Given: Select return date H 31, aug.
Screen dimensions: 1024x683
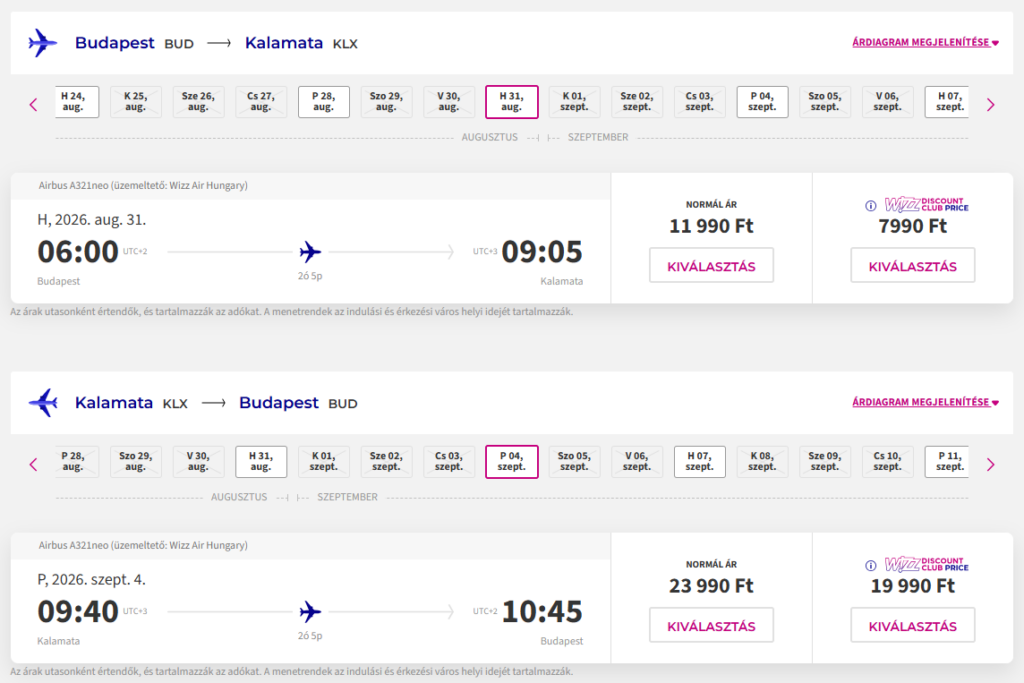Looking at the screenshot, I should point(261,462).
